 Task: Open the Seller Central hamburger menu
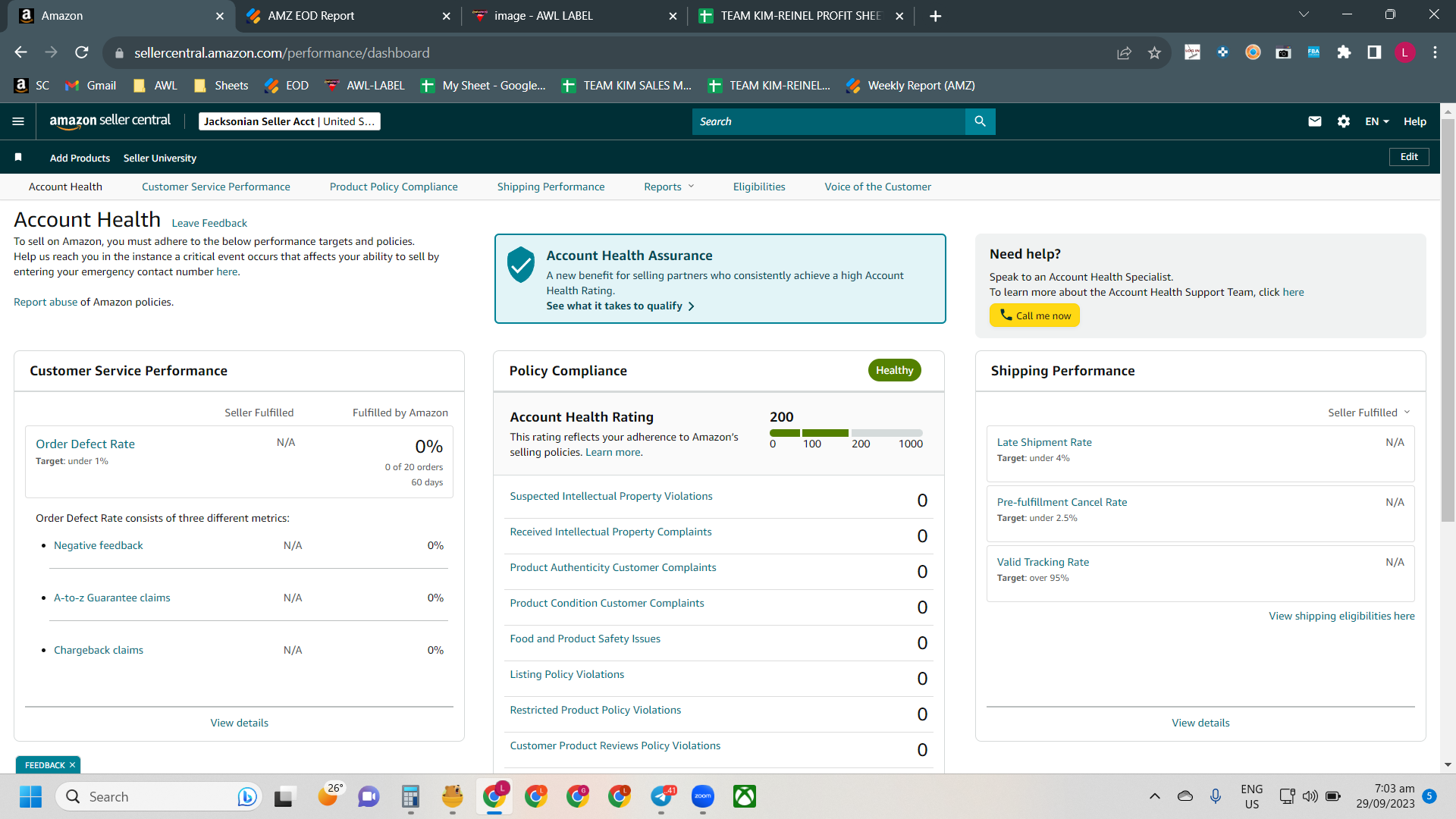coord(18,121)
